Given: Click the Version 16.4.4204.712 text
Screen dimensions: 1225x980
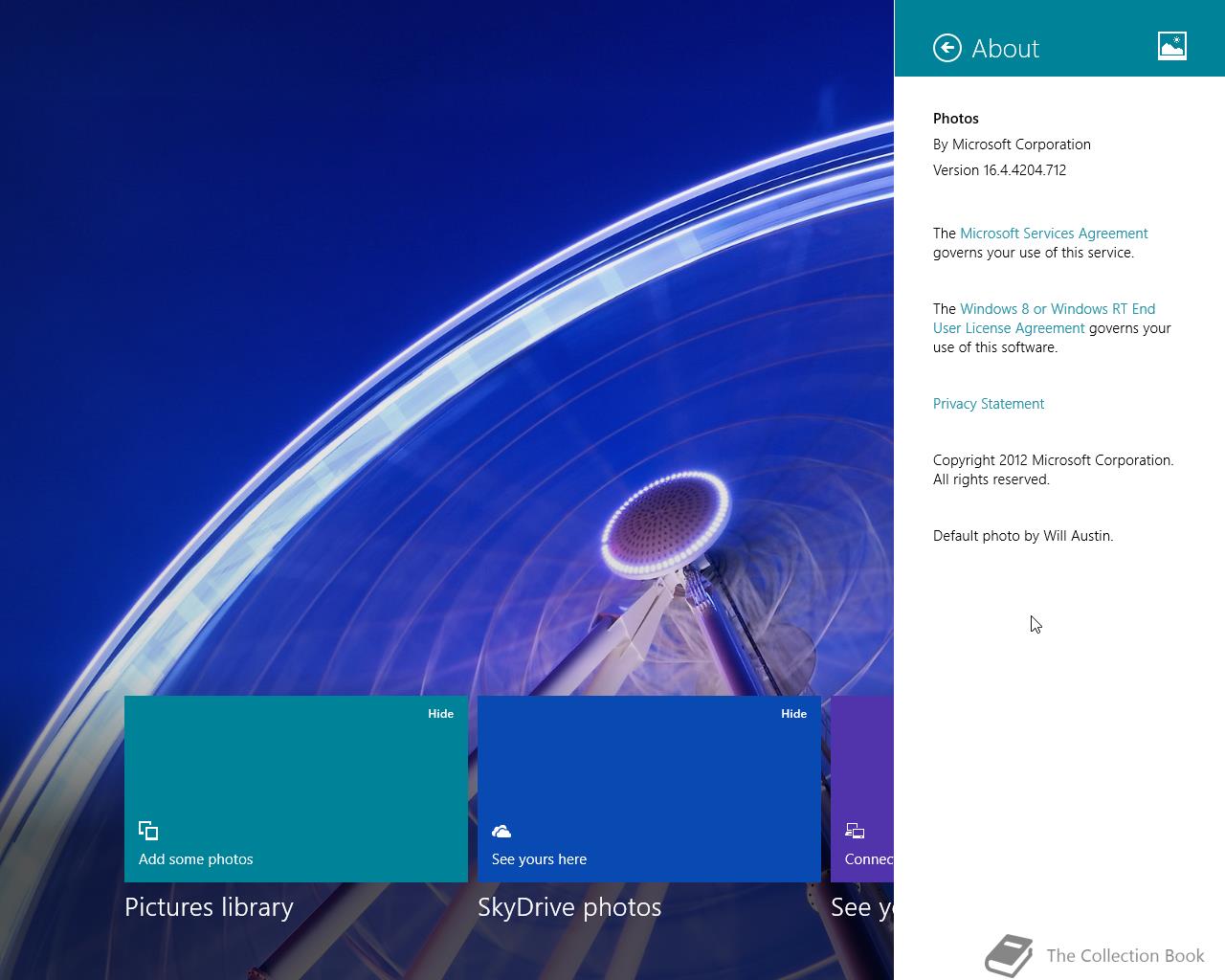Looking at the screenshot, I should [999, 170].
